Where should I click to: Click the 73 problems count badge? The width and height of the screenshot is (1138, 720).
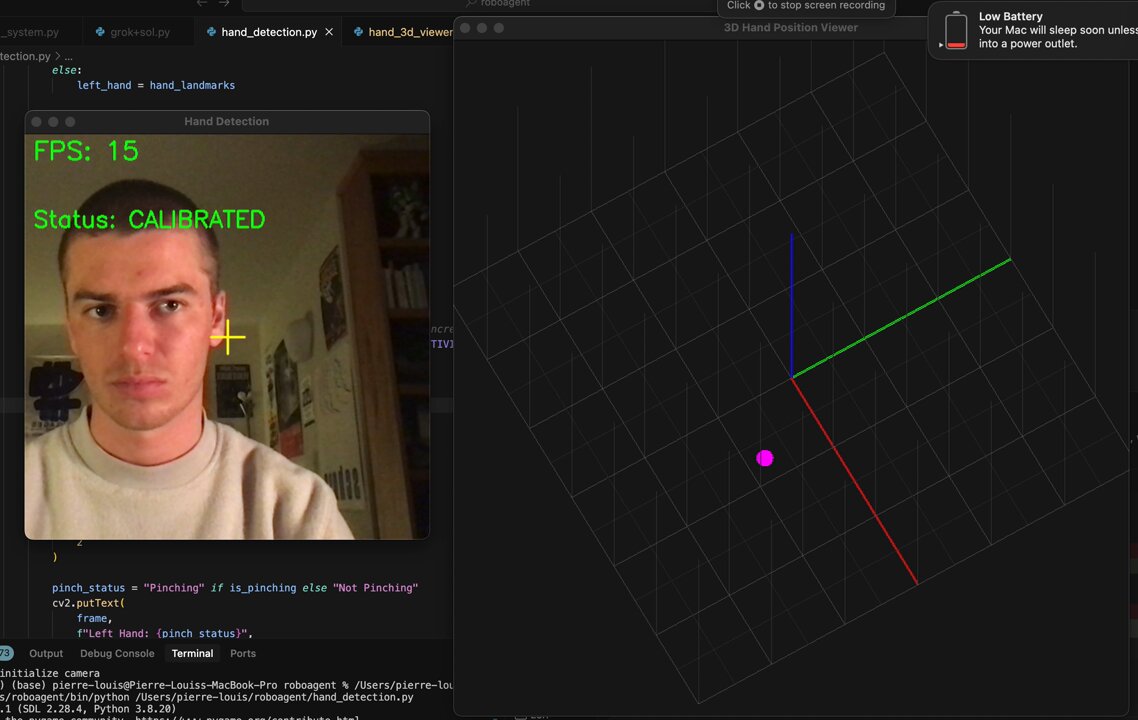pyautogui.click(x=6, y=653)
